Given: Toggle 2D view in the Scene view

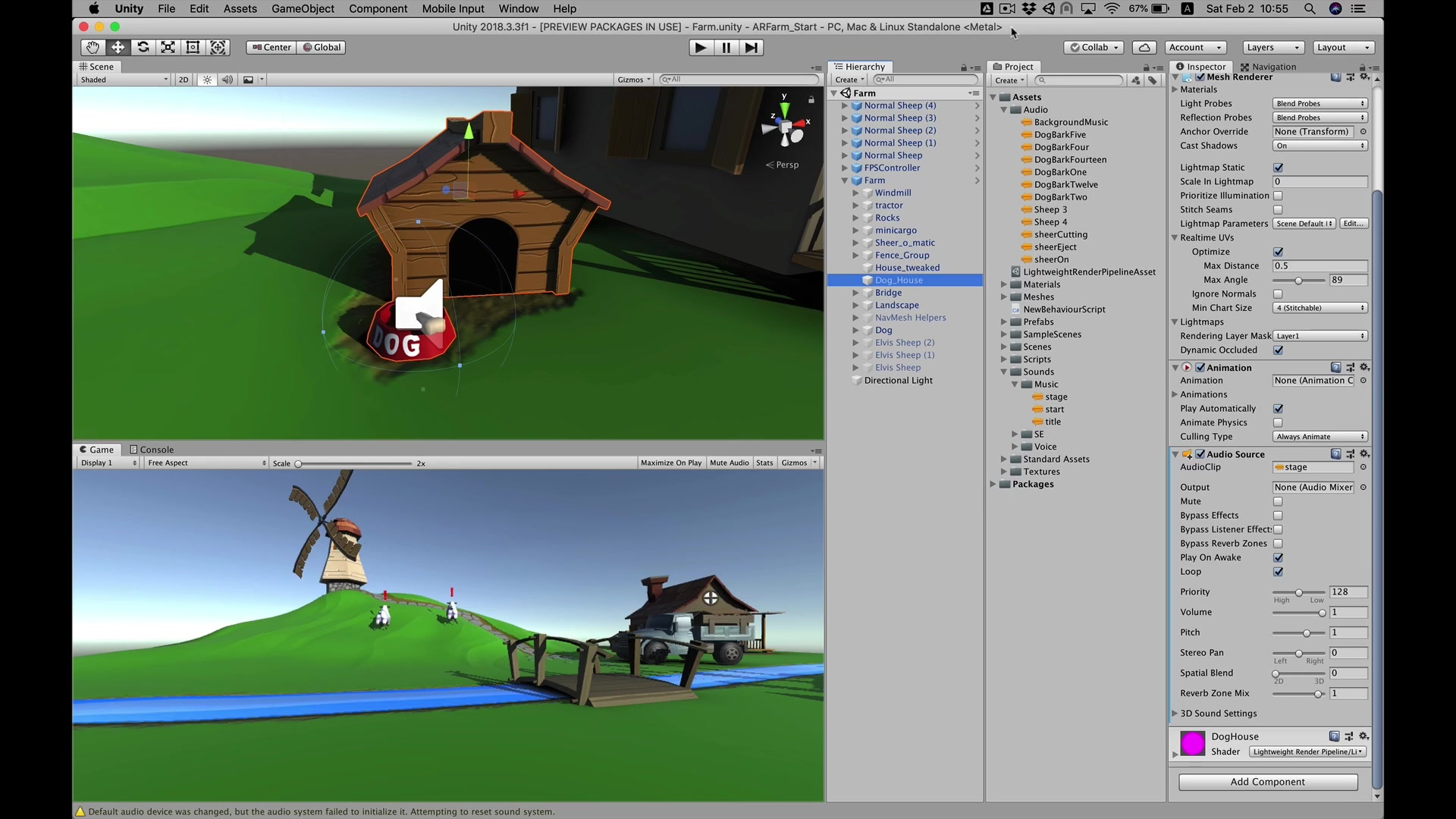Looking at the screenshot, I should click(x=183, y=79).
